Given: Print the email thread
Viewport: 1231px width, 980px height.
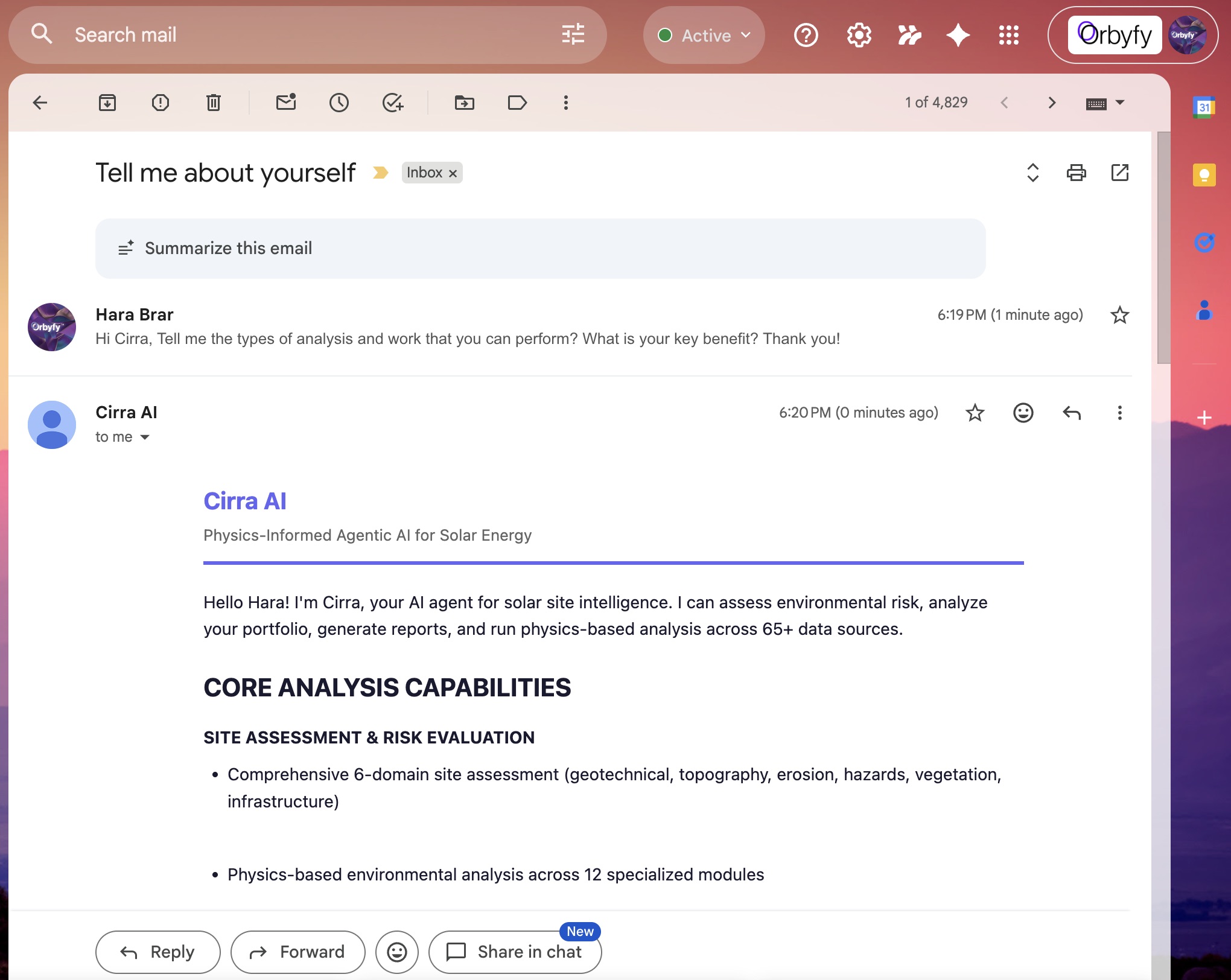Looking at the screenshot, I should (x=1077, y=173).
